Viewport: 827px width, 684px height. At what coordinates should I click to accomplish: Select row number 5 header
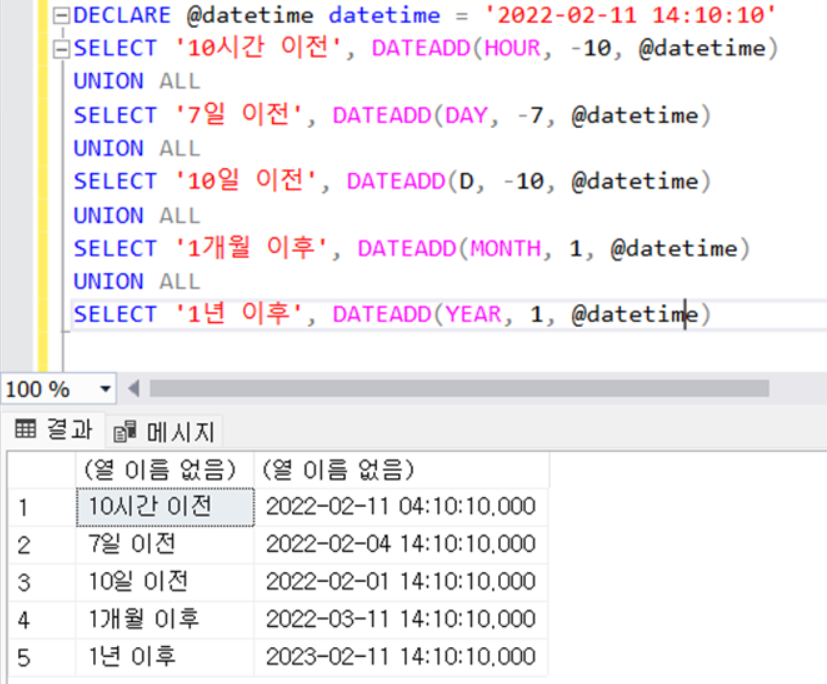tap(42, 658)
